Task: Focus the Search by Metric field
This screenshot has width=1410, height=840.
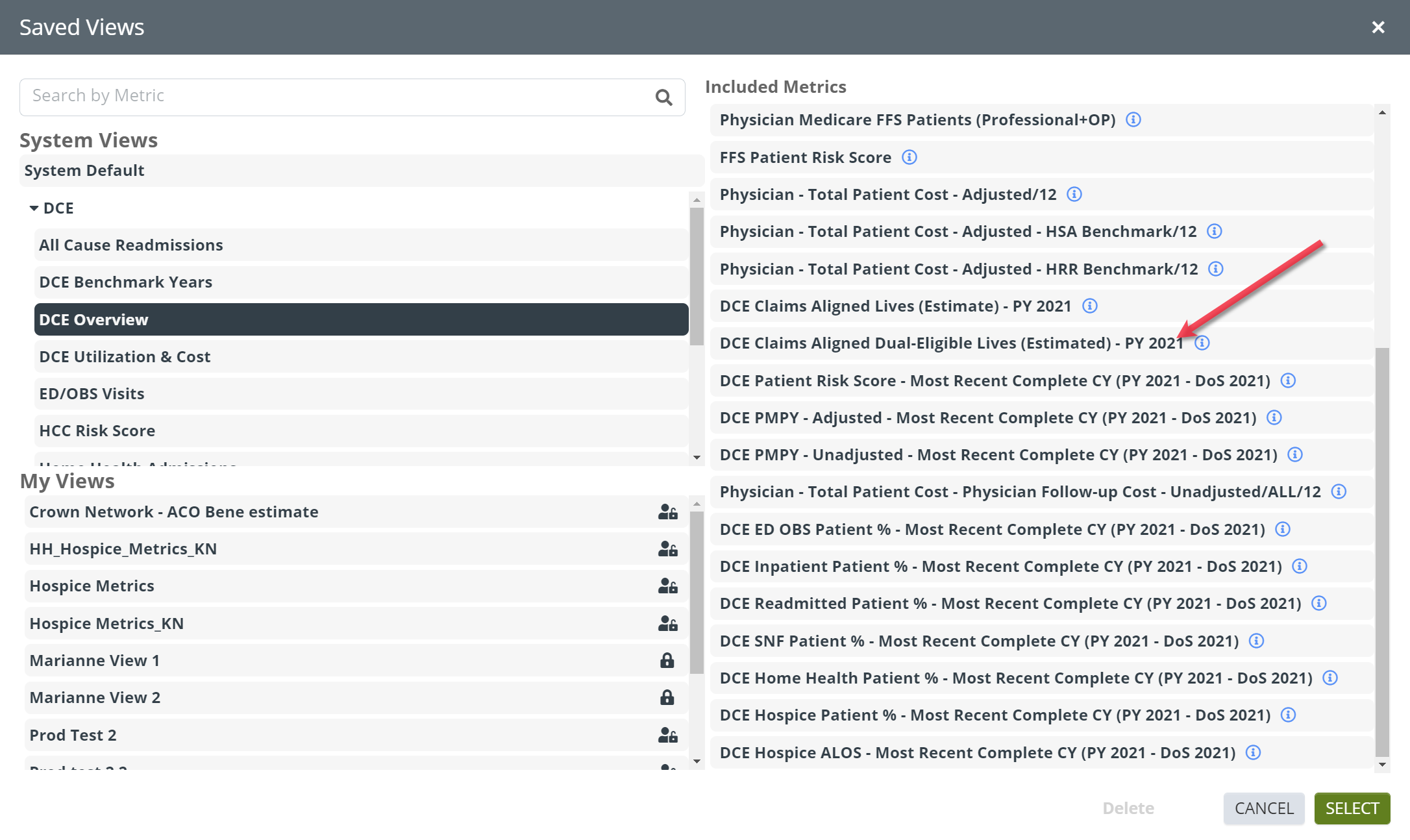Action: [x=352, y=97]
